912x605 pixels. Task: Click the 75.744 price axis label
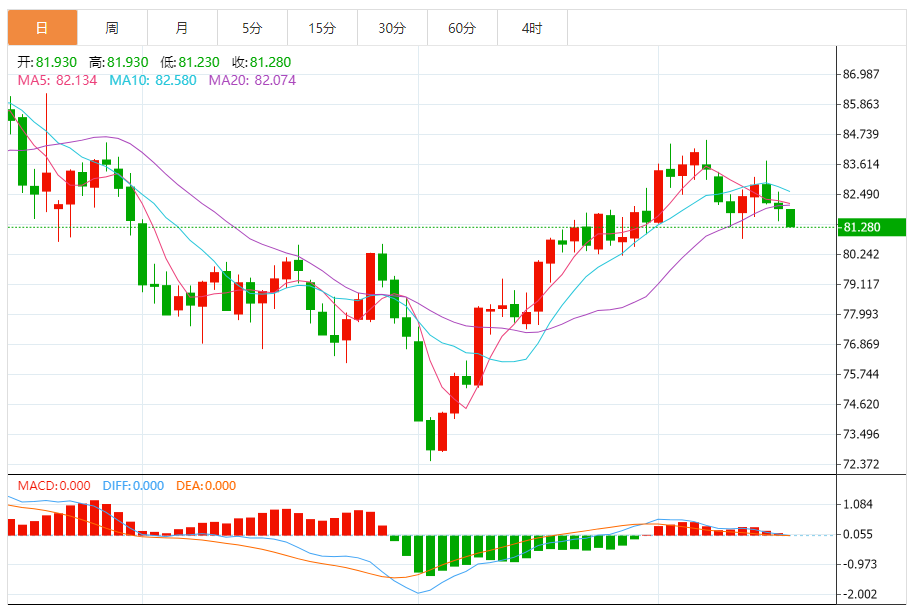point(861,374)
